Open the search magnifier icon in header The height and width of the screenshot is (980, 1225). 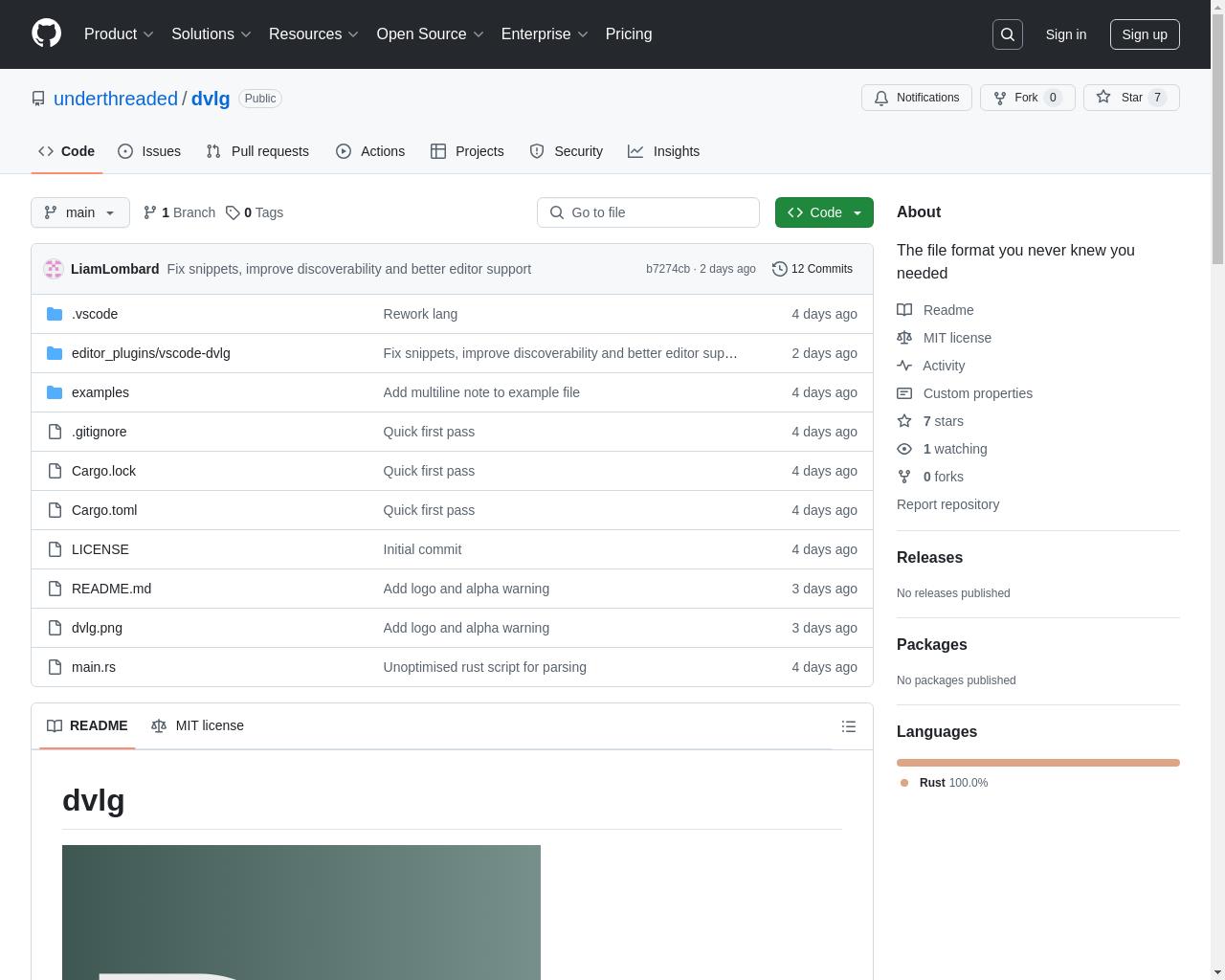pos(1008,34)
